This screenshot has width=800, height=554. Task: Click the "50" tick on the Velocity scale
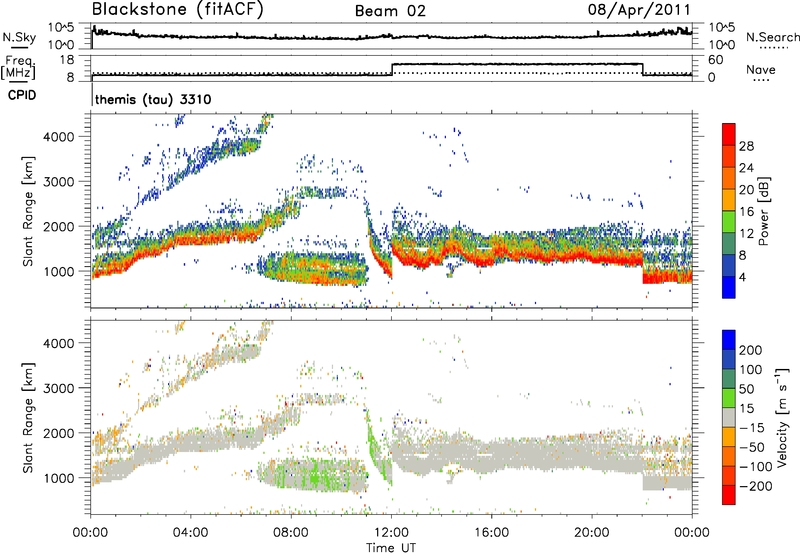[x=746, y=389]
